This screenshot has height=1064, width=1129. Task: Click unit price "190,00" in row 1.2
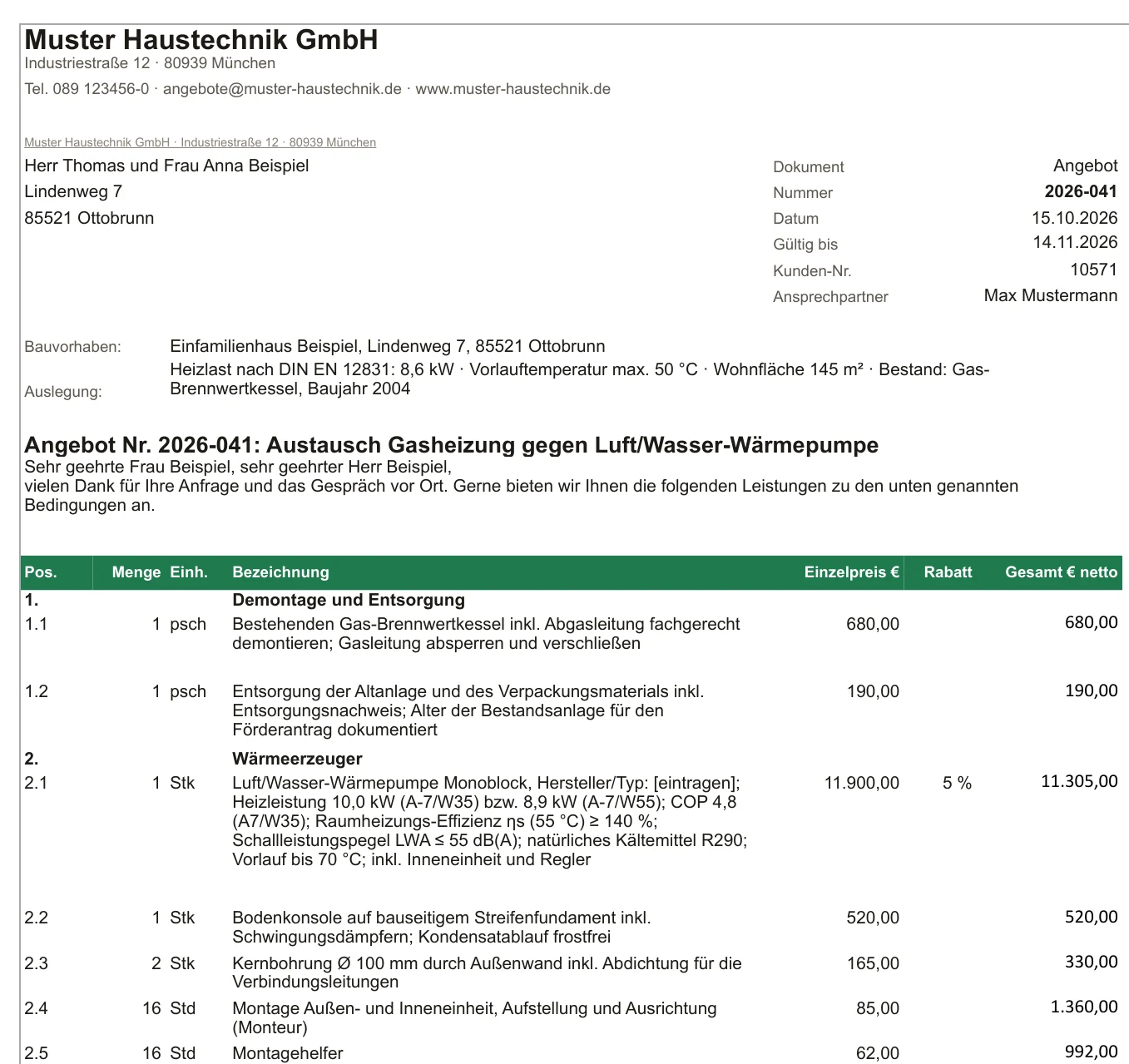873,691
